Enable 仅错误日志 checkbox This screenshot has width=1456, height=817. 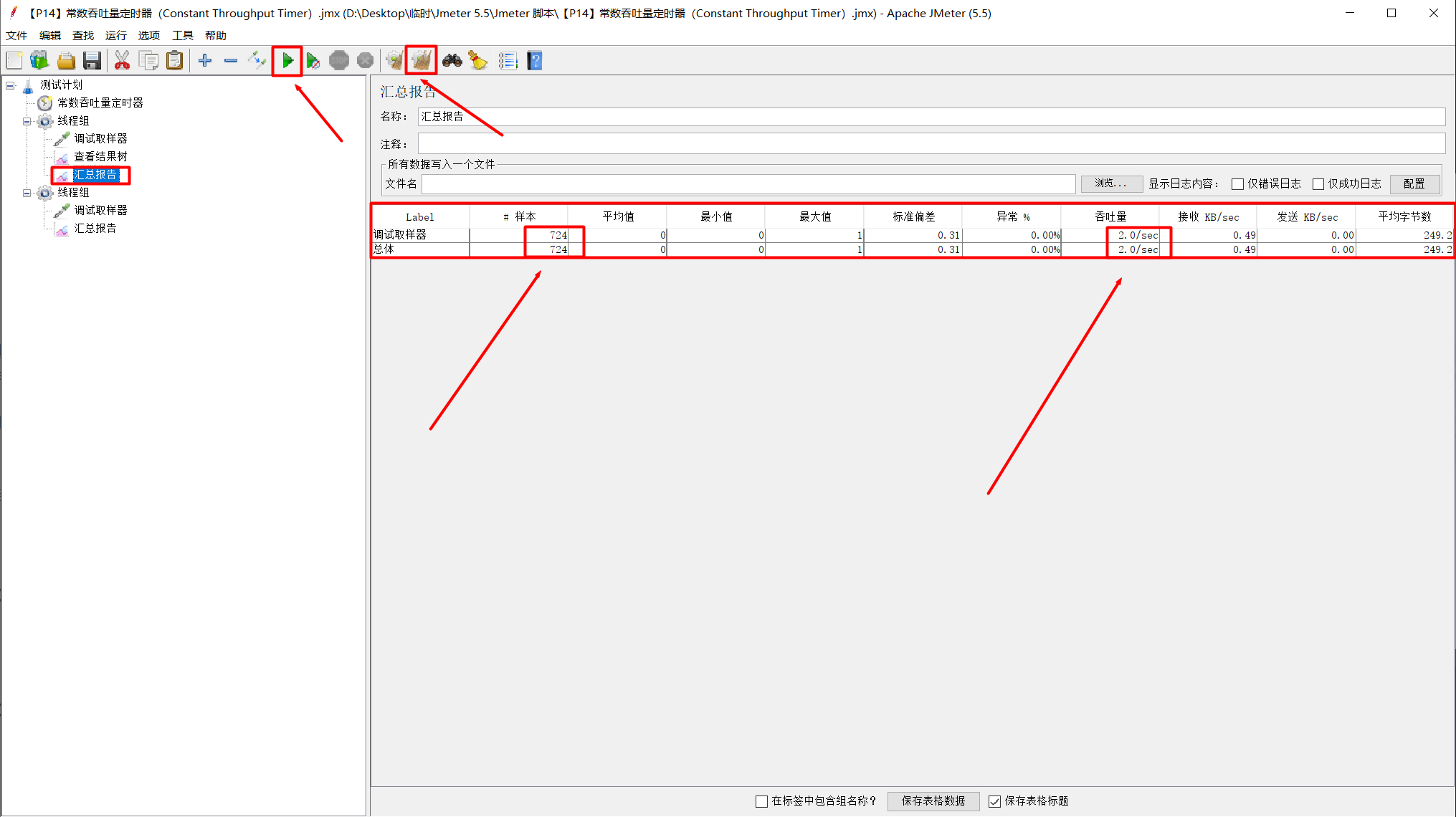tap(1237, 184)
